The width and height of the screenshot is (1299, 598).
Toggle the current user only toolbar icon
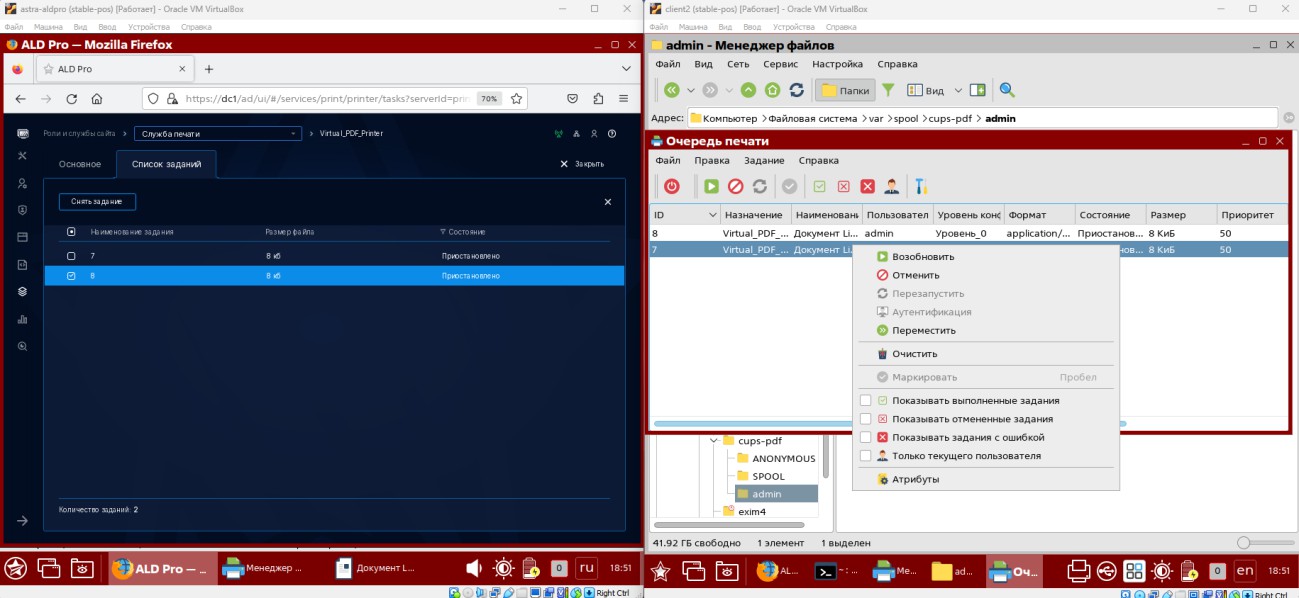tap(892, 186)
